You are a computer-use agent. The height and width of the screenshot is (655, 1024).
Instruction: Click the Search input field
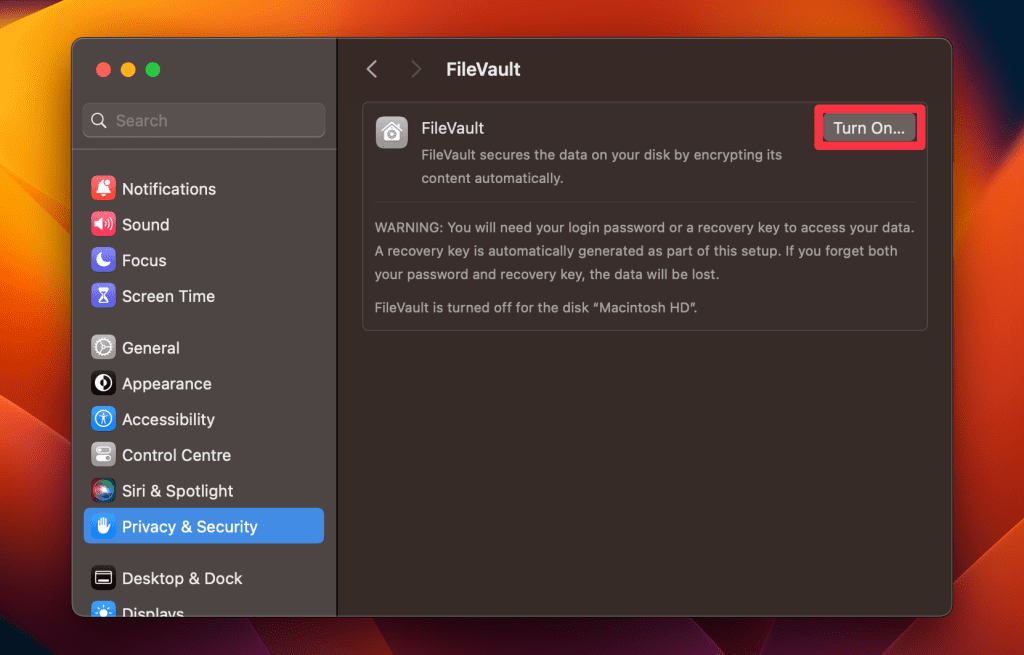click(x=215, y=120)
